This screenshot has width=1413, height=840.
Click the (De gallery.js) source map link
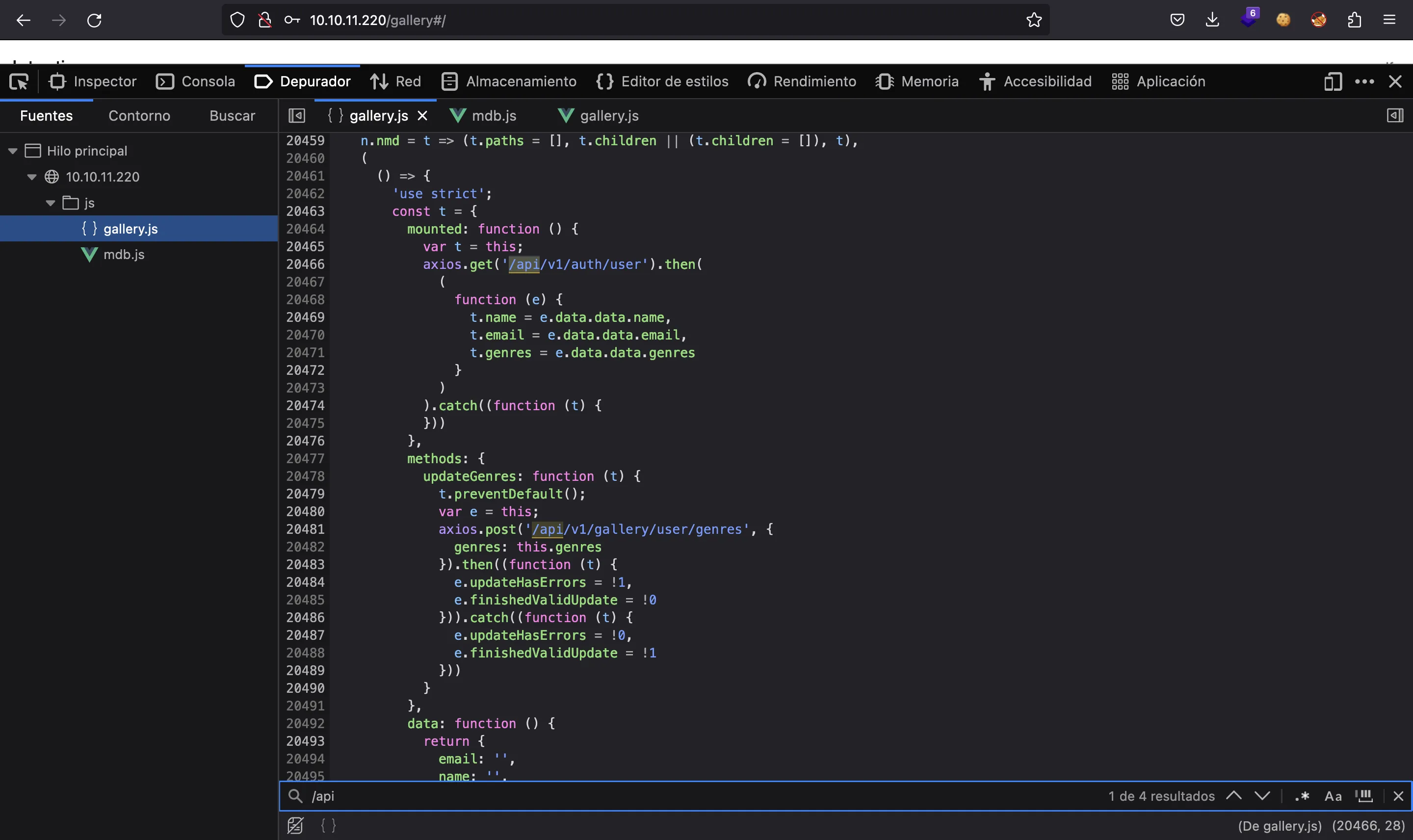pyautogui.click(x=1280, y=826)
